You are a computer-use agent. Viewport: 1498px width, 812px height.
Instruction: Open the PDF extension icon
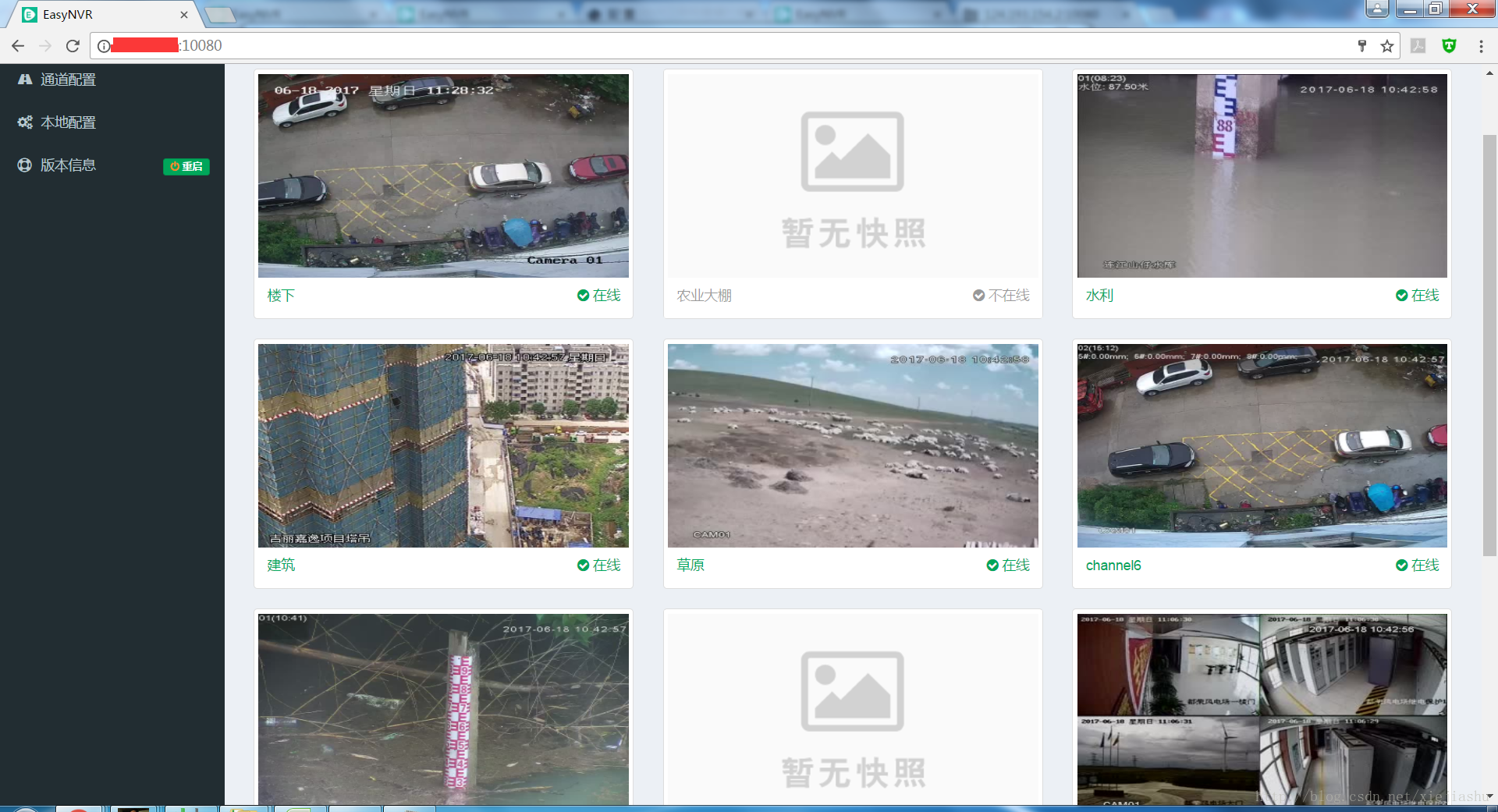coord(1418,45)
